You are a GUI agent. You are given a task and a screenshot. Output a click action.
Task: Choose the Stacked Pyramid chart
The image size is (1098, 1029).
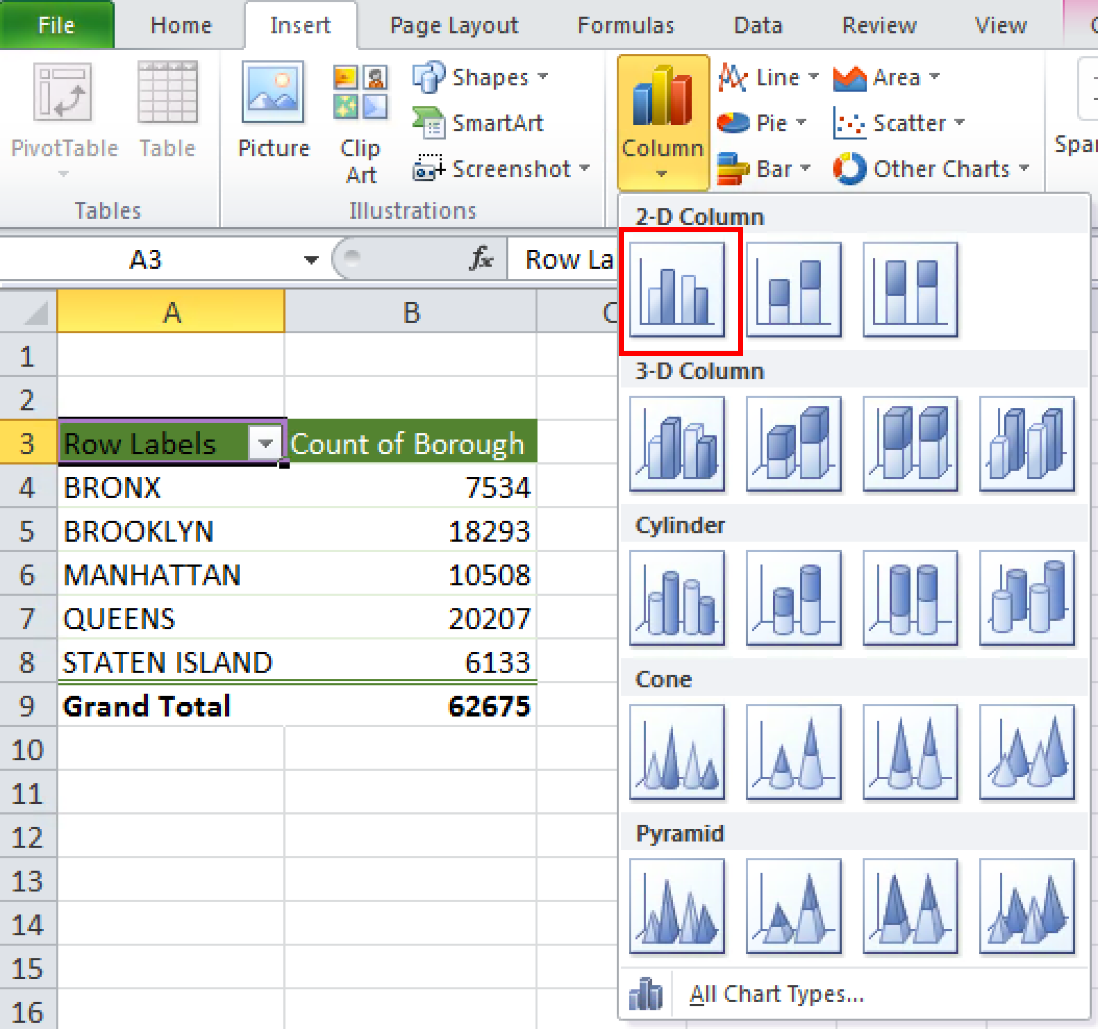pos(793,906)
